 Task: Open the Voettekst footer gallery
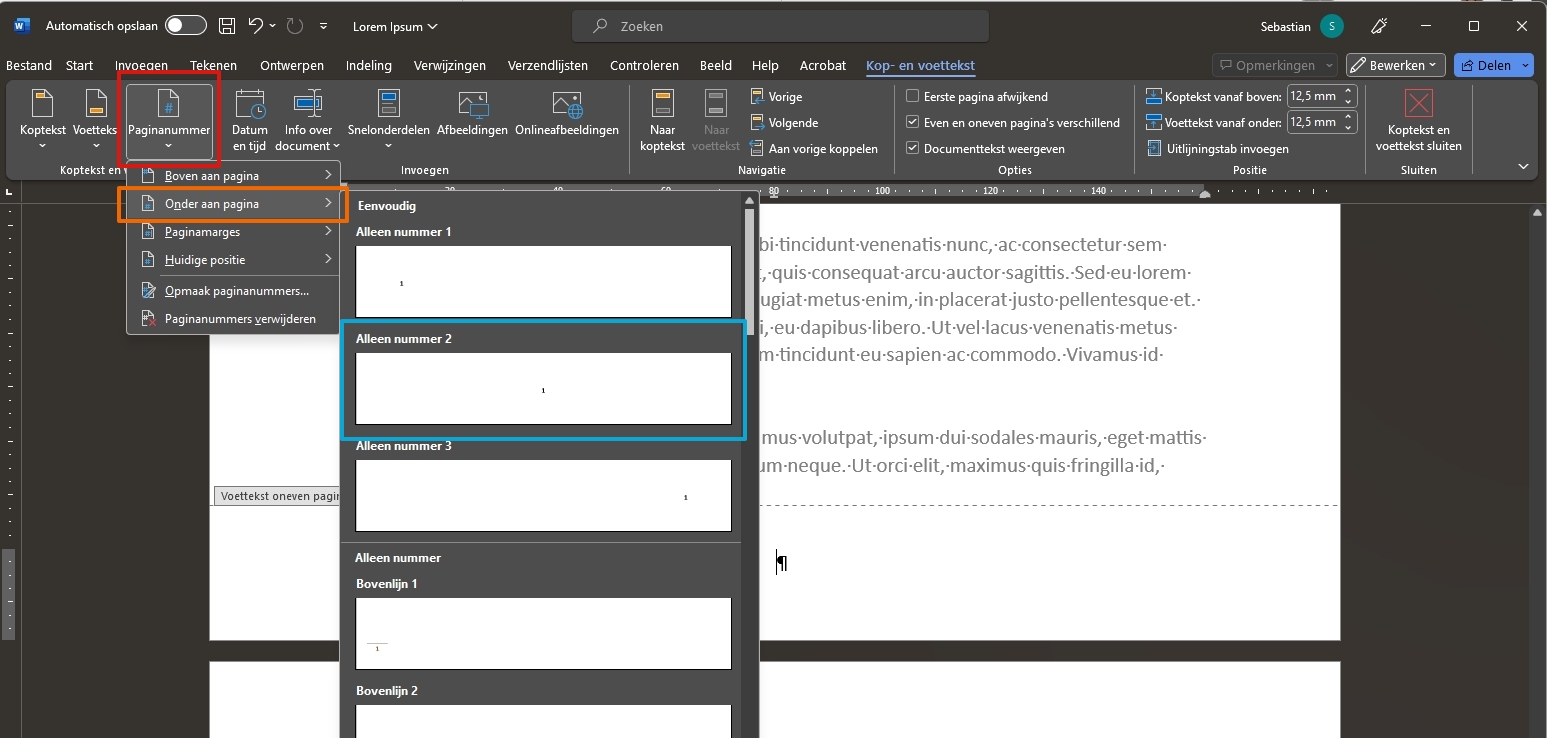click(95, 121)
